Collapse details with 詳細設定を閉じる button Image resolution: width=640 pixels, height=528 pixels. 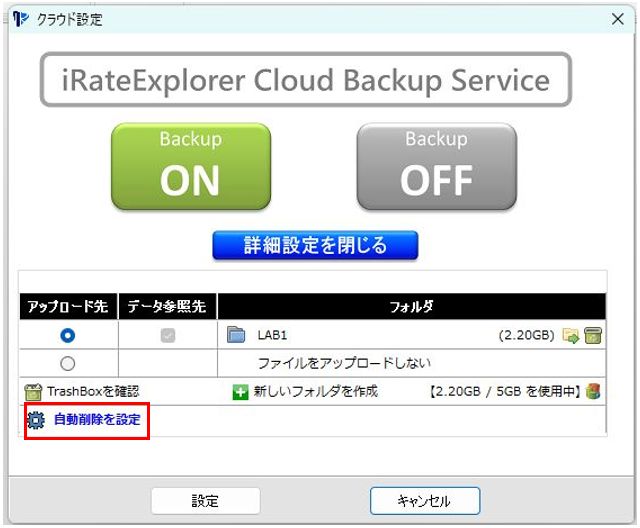[x=315, y=246]
